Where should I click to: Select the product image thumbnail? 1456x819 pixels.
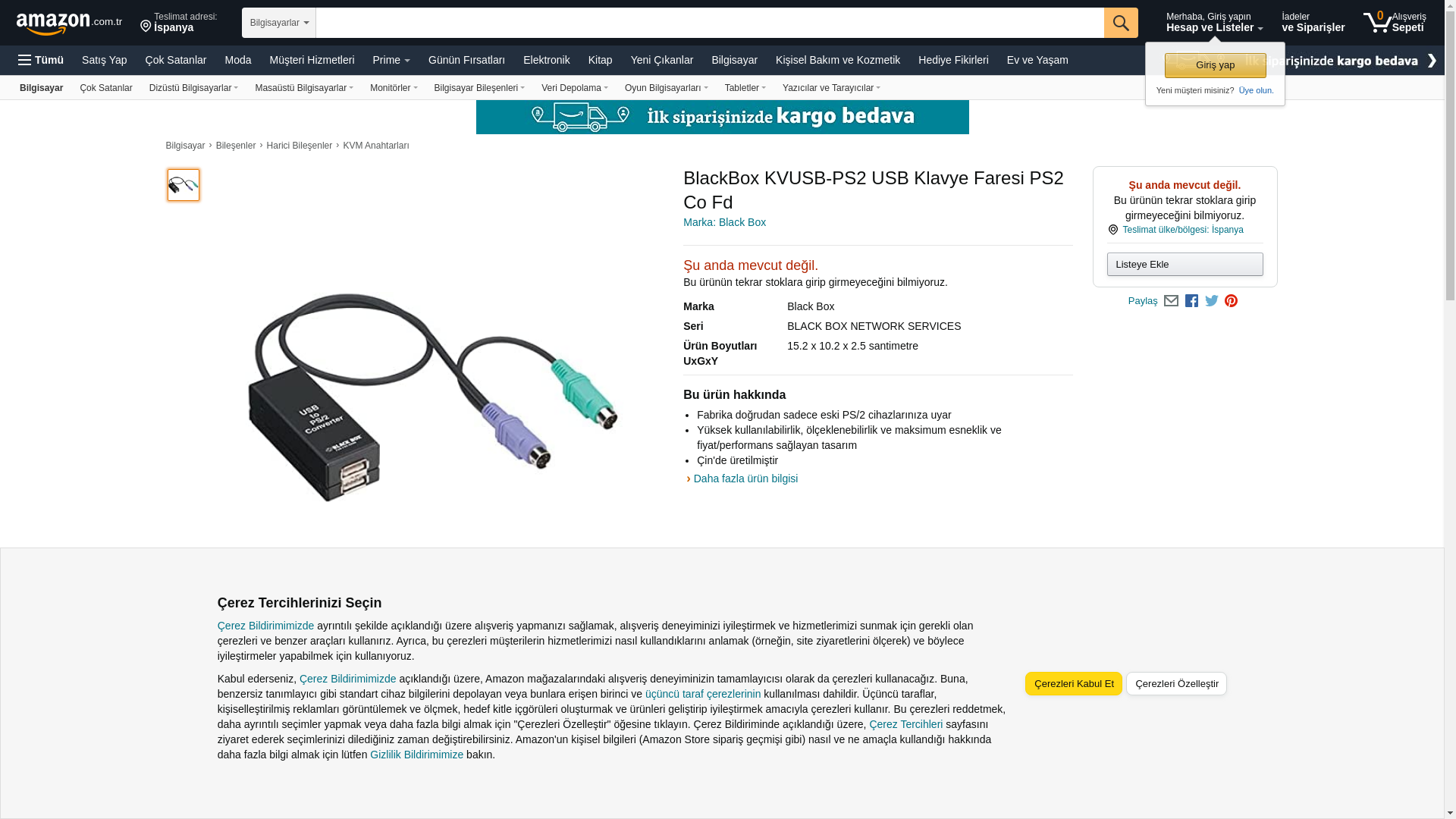click(x=184, y=185)
